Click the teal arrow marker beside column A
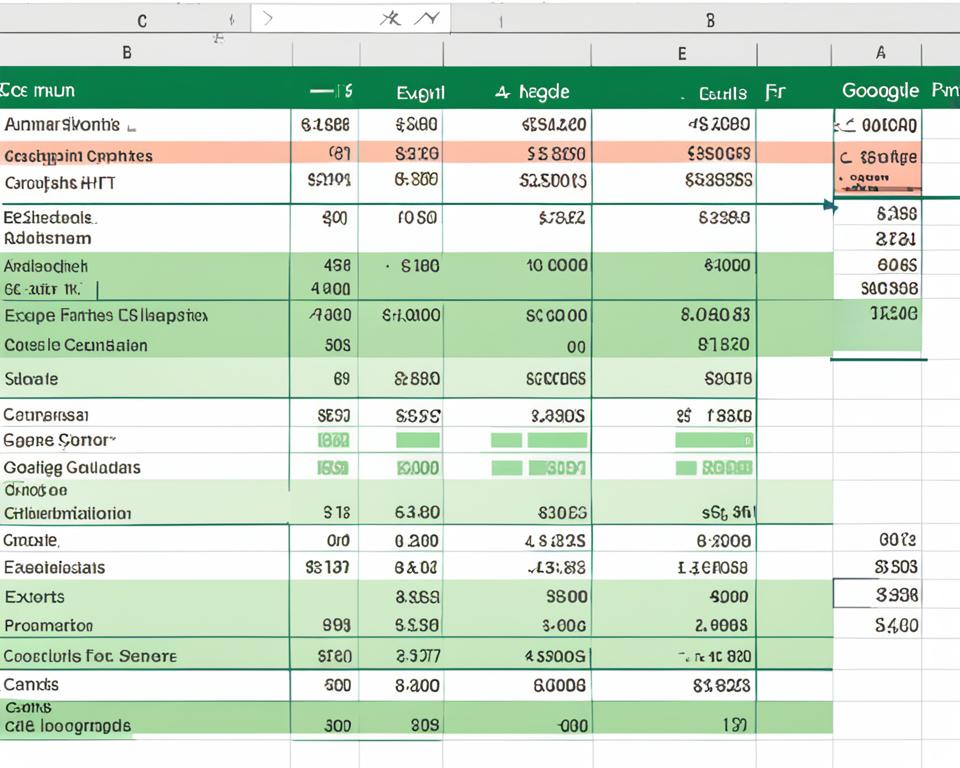Screen dimensions: 960x768 (830, 206)
